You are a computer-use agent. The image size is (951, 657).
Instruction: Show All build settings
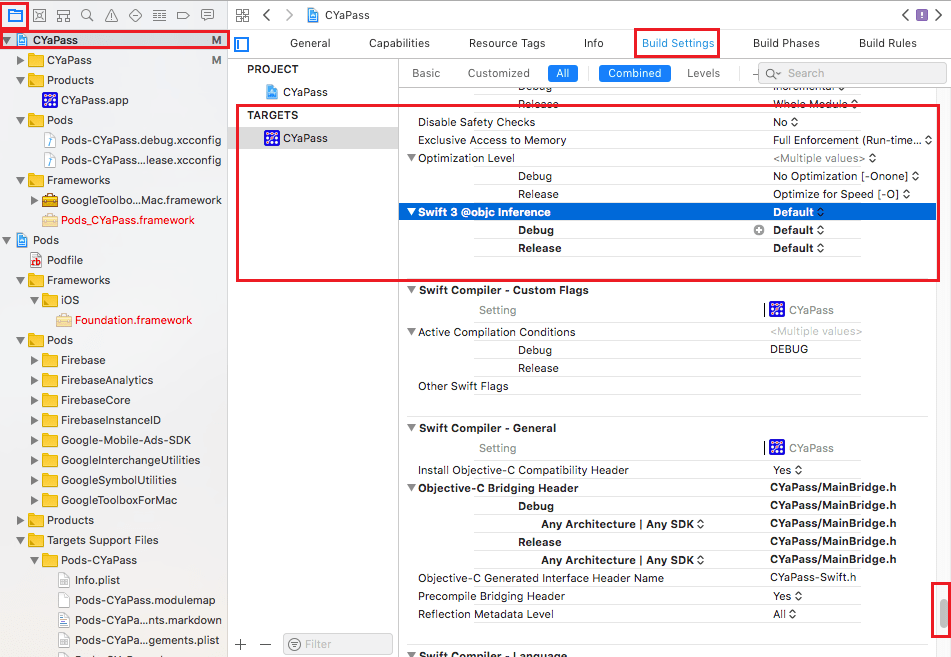563,73
